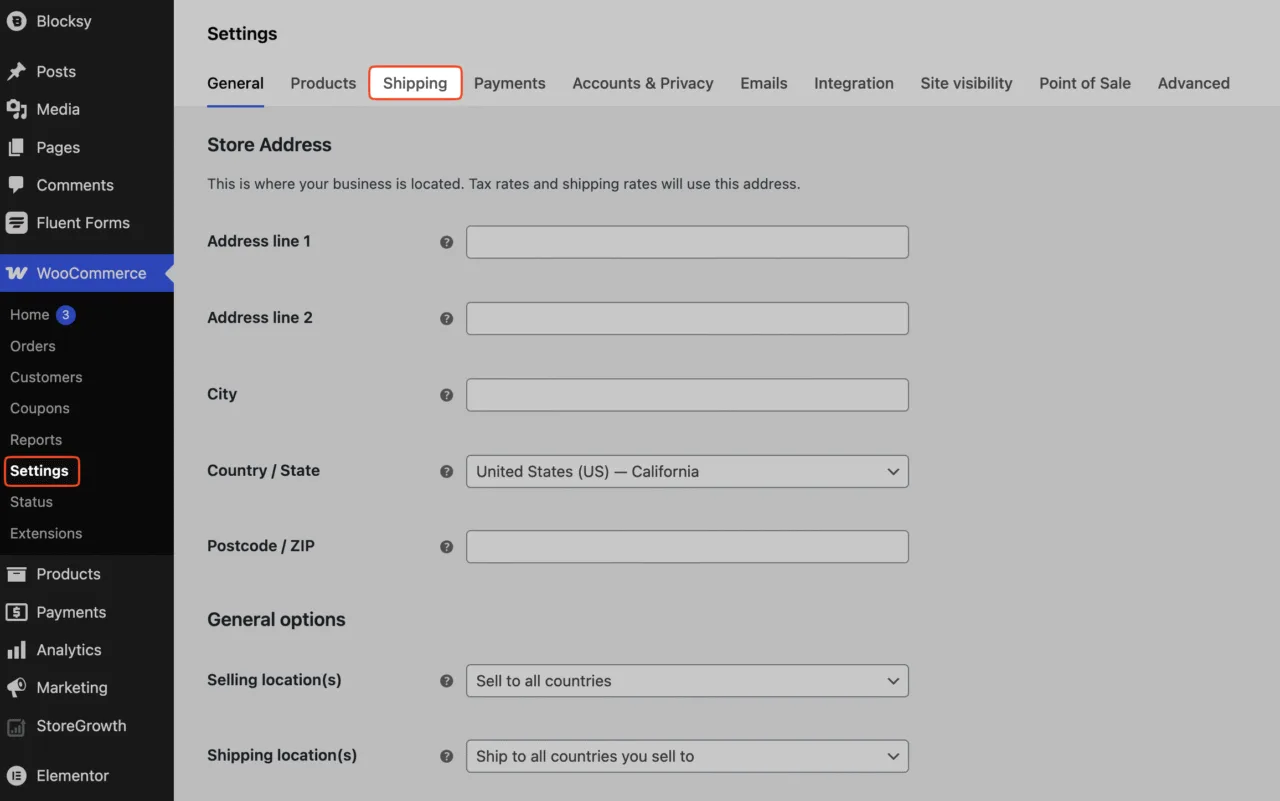Click the help icon next to Postcode / ZIP
This screenshot has height=801, width=1280.
447,547
